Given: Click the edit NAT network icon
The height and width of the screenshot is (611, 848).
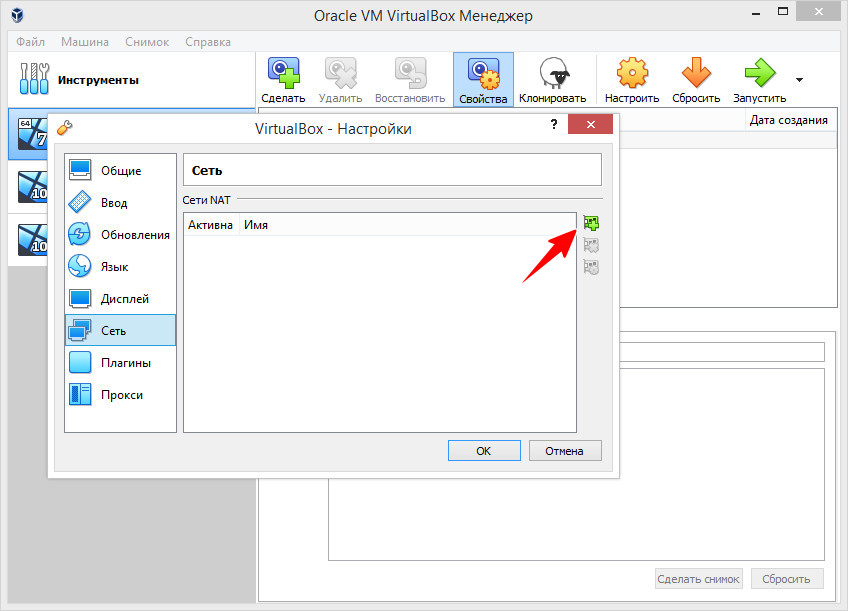Looking at the screenshot, I should (591, 267).
